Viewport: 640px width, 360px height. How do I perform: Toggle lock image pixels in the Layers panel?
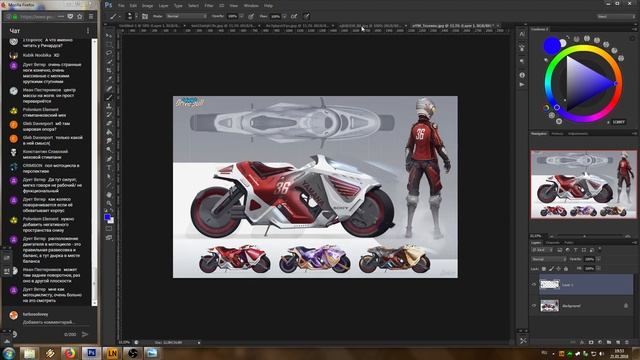(551, 269)
